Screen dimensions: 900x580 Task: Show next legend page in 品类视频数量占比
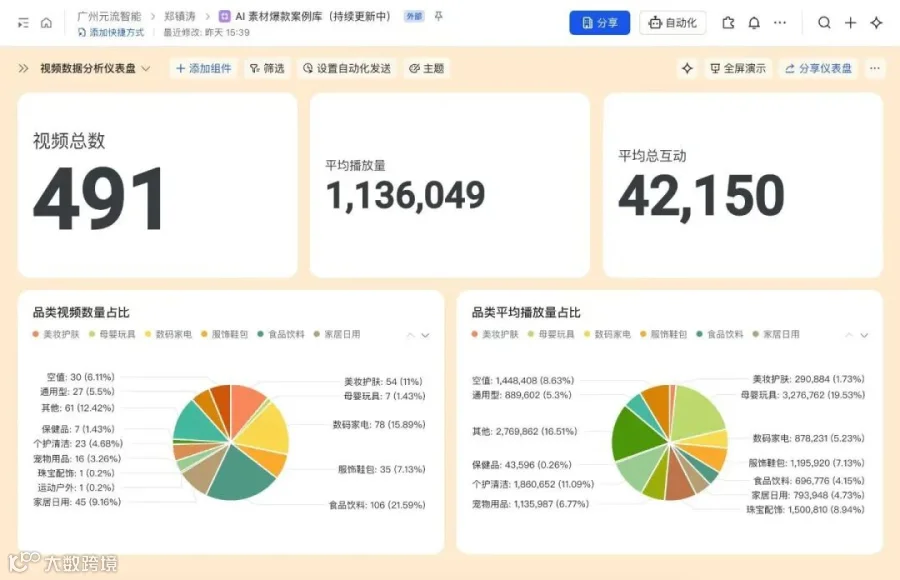point(425,335)
